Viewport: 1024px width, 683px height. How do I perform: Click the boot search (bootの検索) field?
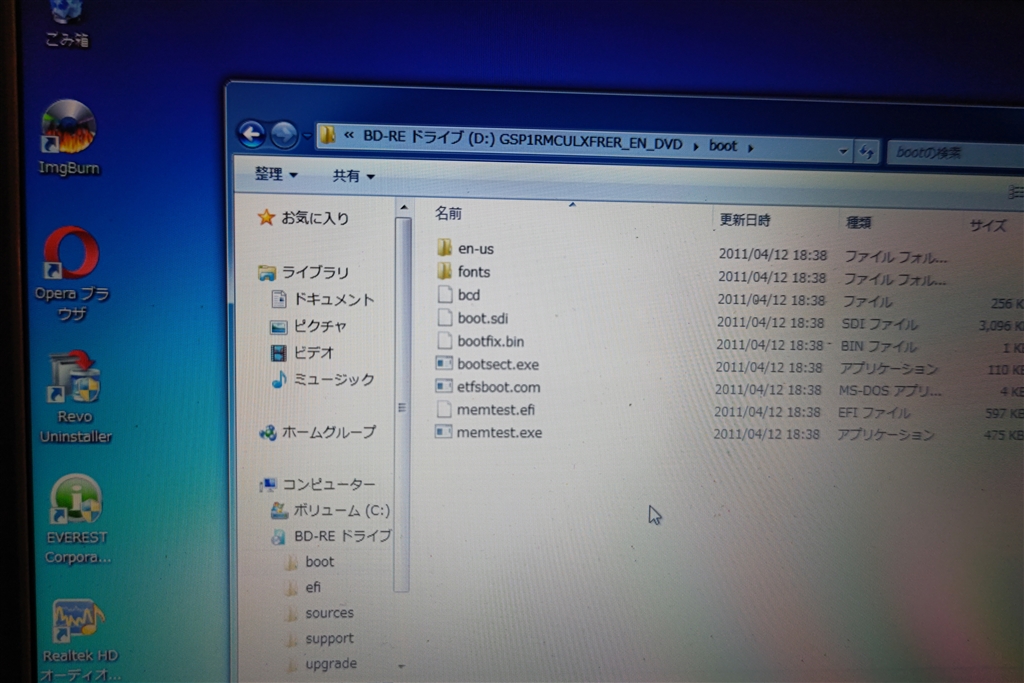957,153
